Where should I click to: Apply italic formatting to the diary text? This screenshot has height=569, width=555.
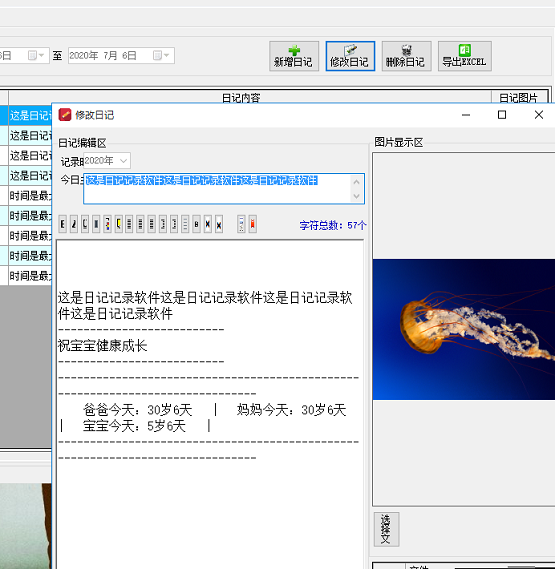[74, 224]
